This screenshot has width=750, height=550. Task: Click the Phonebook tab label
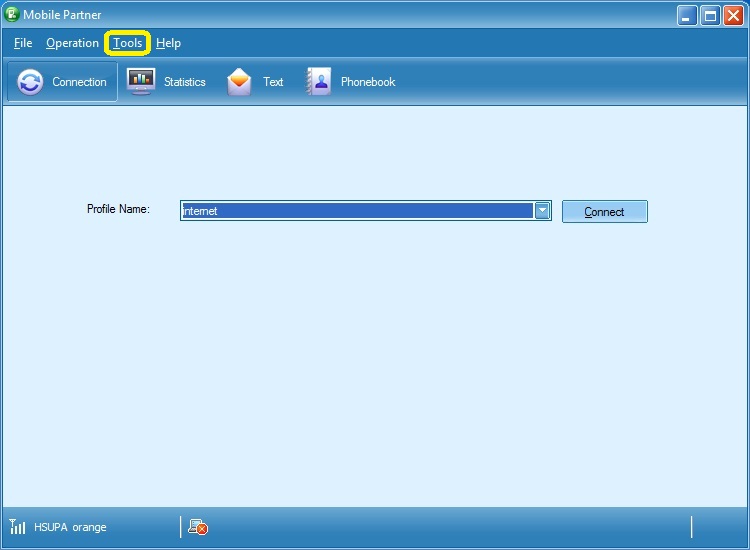click(368, 82)
